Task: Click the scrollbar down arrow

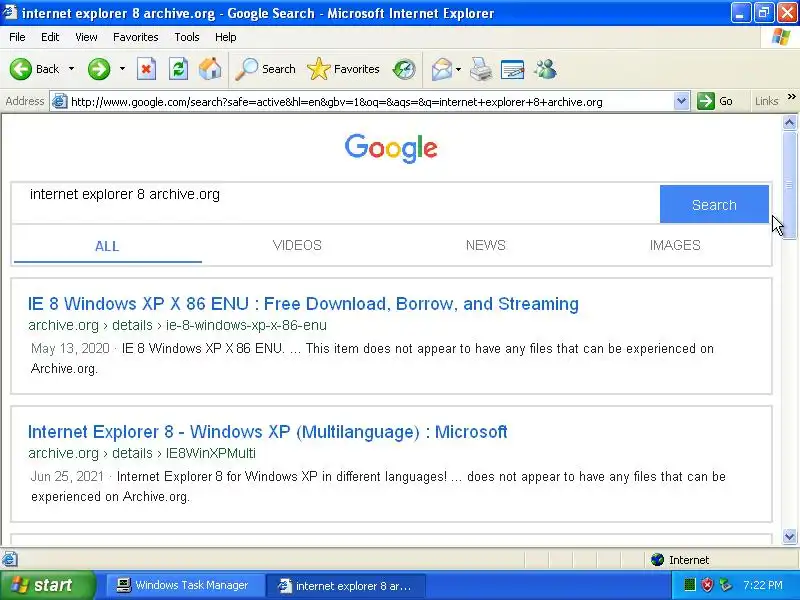Action: pos(789,536)
